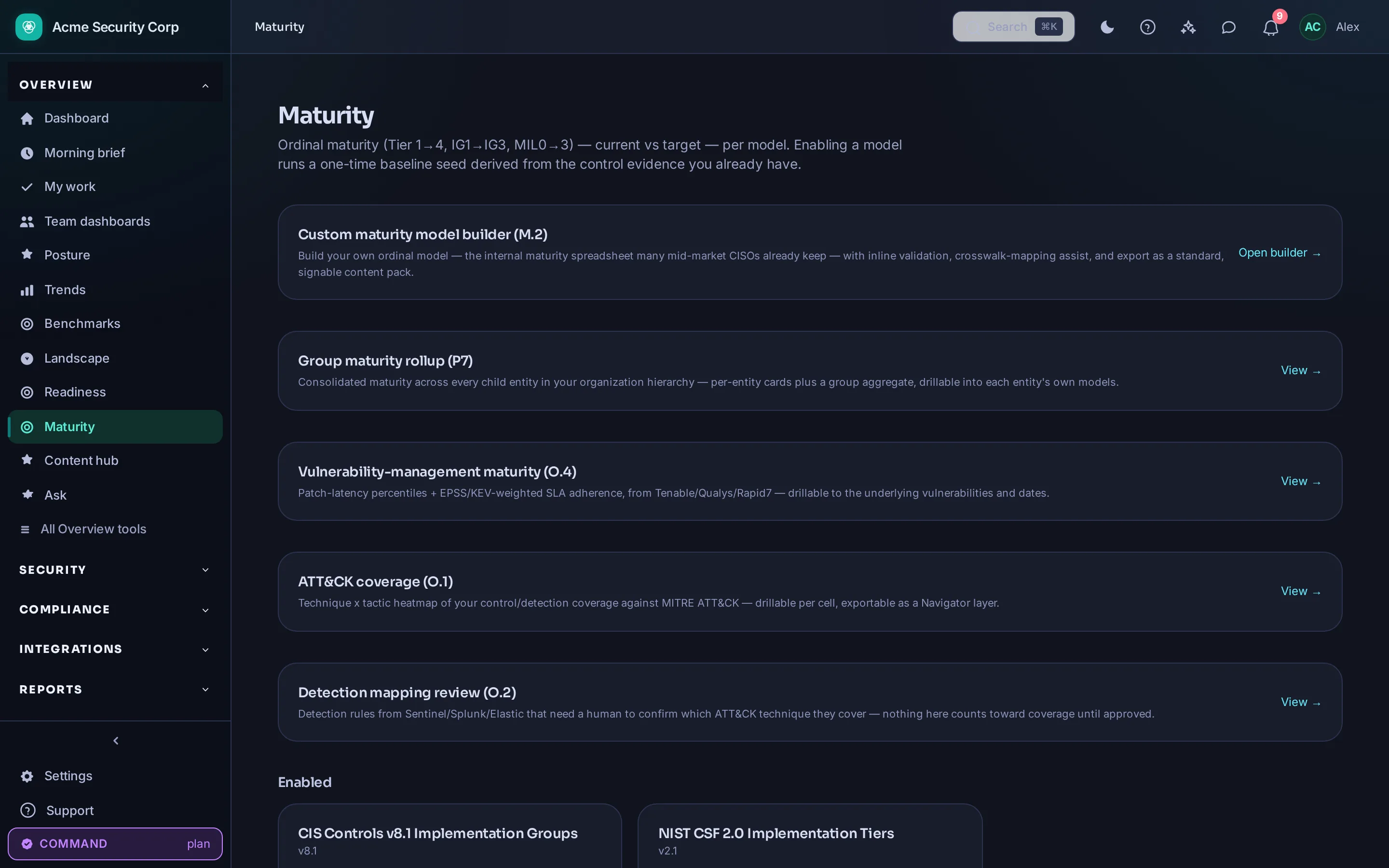Expand the Integrations section
This screenshot has height=868, width=1389.
click(x=115, y=649)
